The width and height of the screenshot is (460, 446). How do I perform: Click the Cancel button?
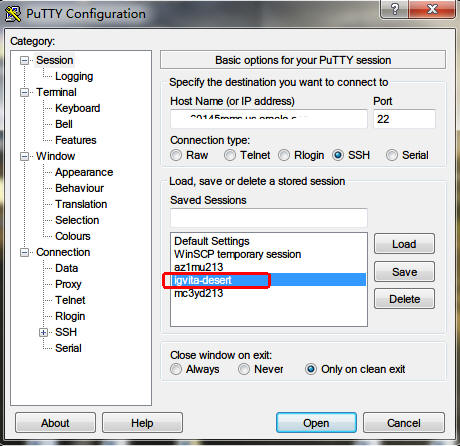pyautogui.click(x=404, y=423)
